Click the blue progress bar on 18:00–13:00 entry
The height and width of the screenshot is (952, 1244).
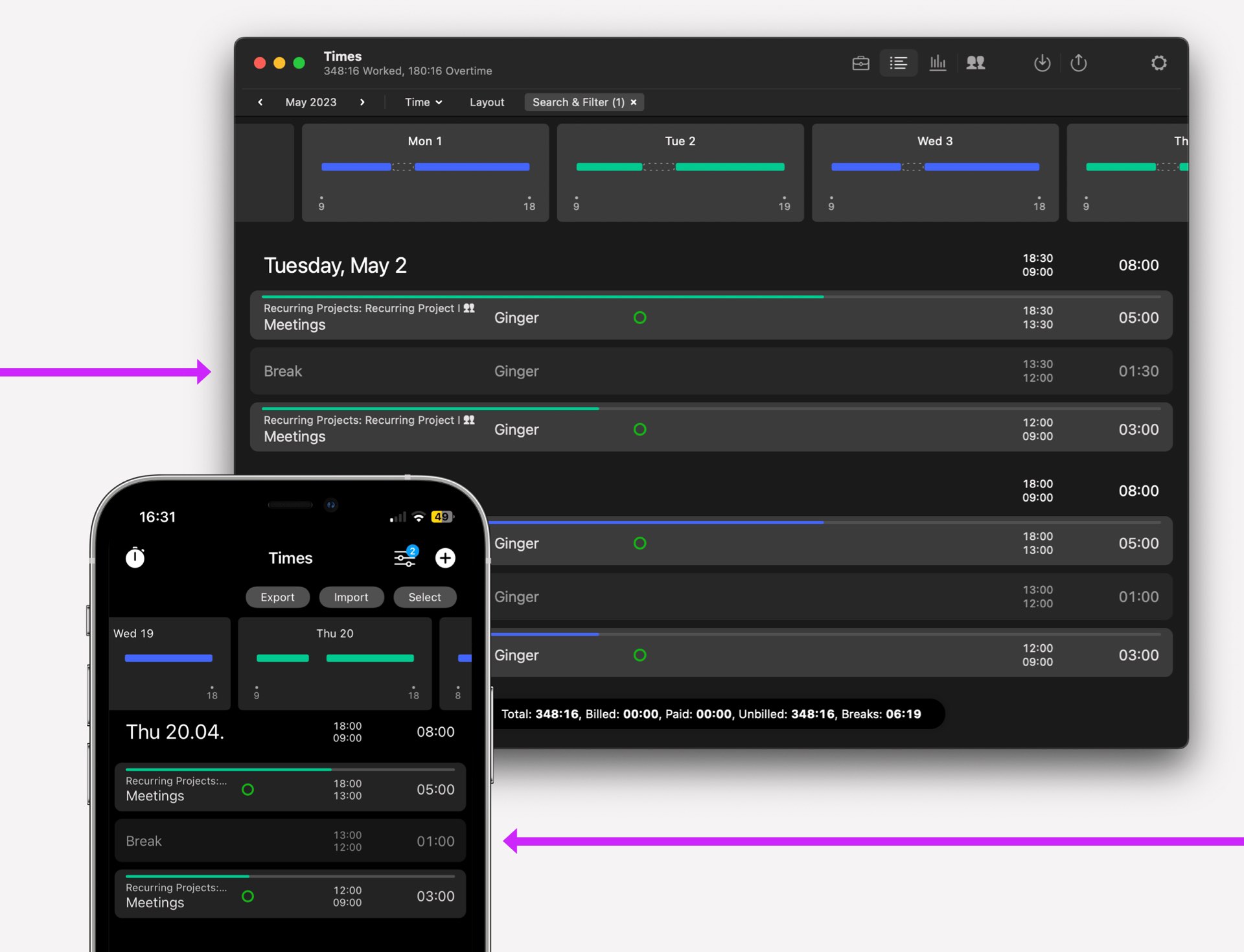coord(656,522)
